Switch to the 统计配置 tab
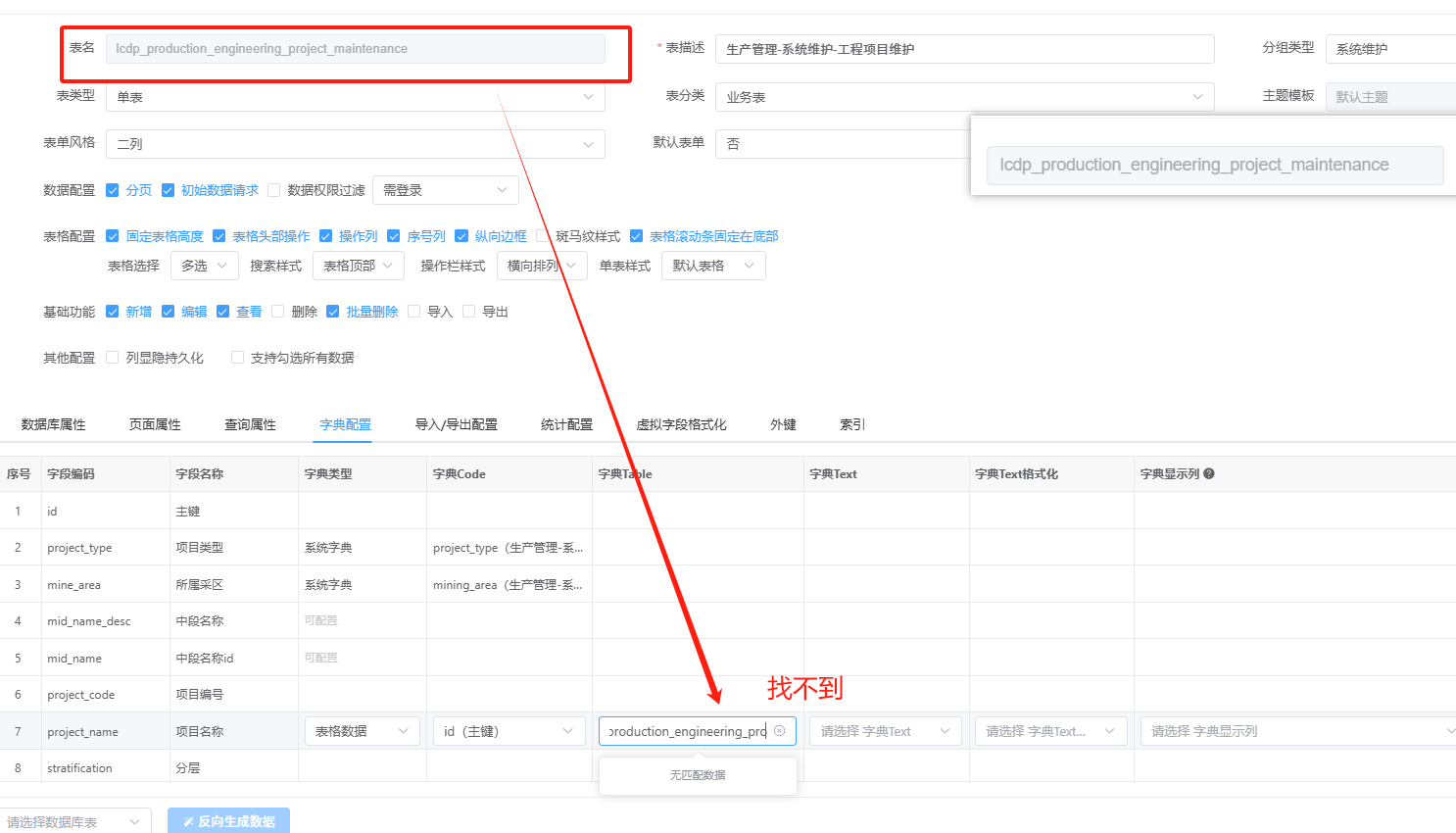1456x833 pixels. (x=566, y=424)
